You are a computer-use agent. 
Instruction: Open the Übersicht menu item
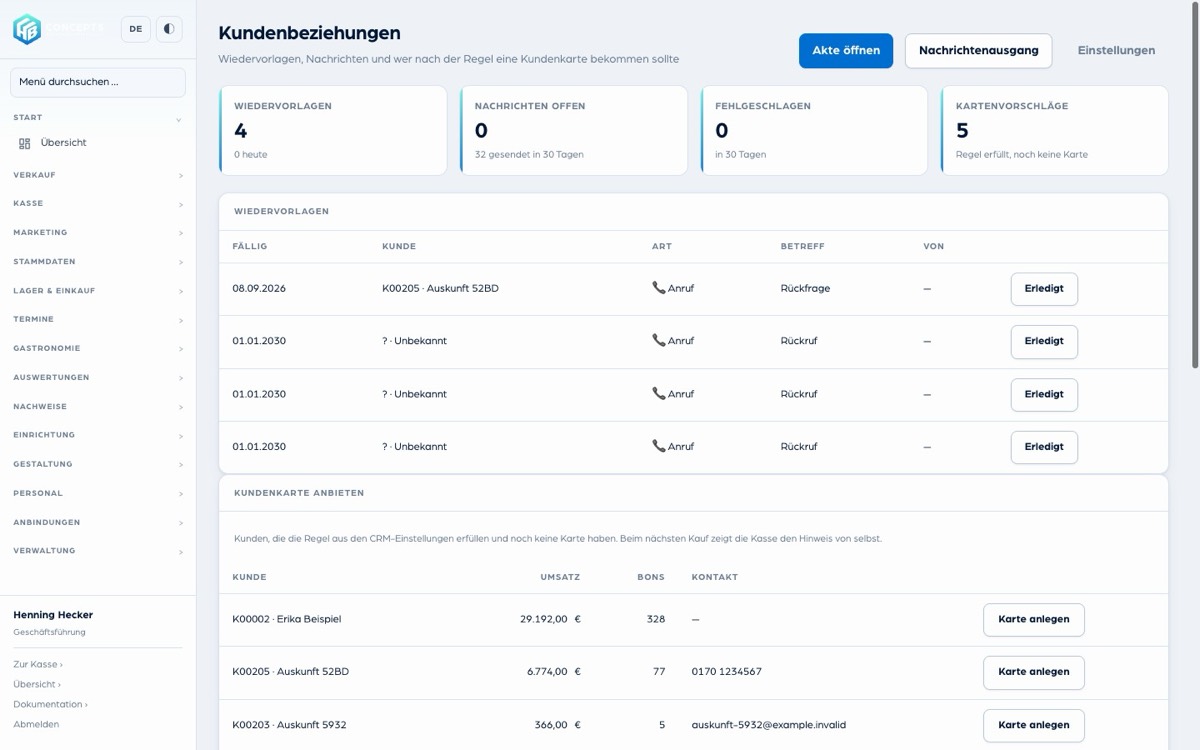[64, 143]
